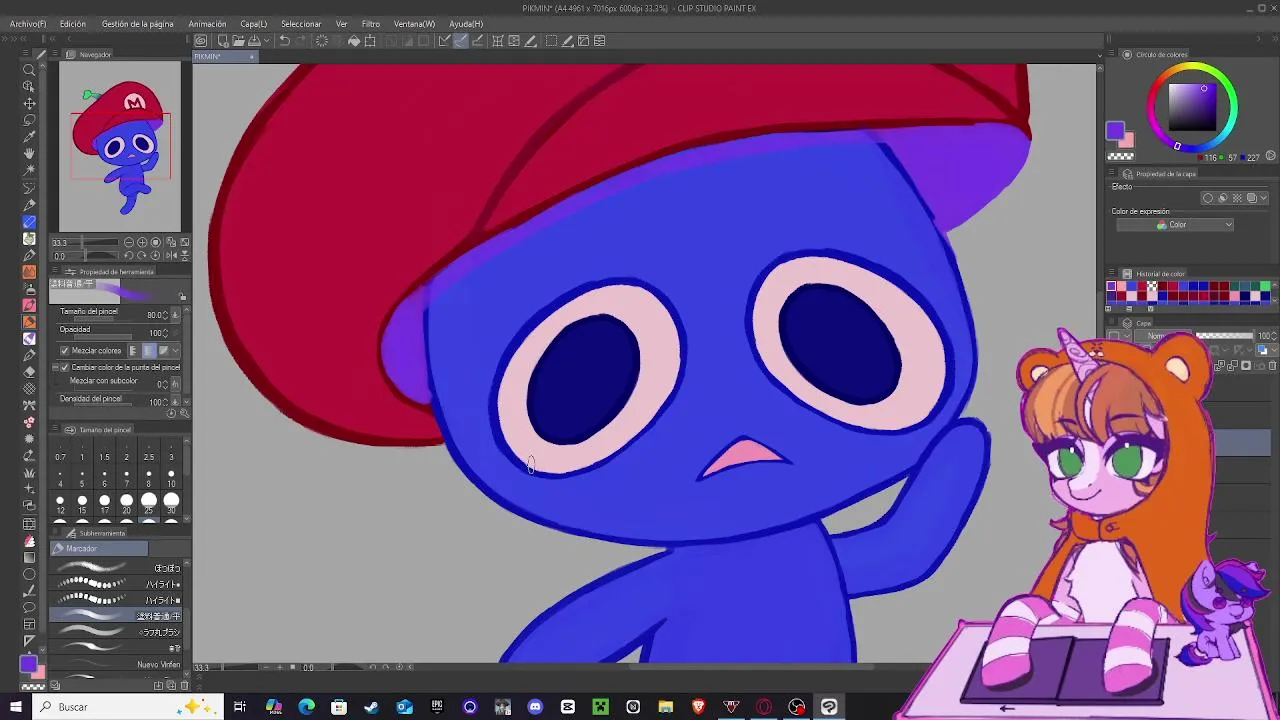
Task: Toggle Mezclar colores checkbox
Action: tap(65, 351)
